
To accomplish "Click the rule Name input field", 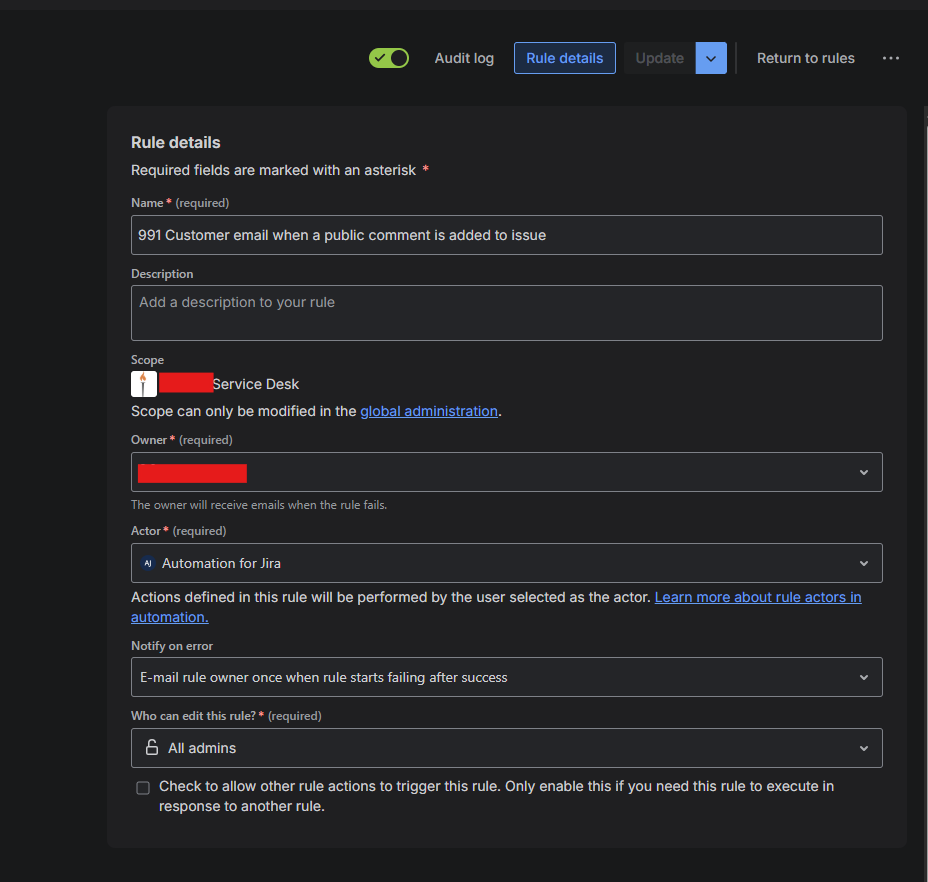I will point(506,234).
